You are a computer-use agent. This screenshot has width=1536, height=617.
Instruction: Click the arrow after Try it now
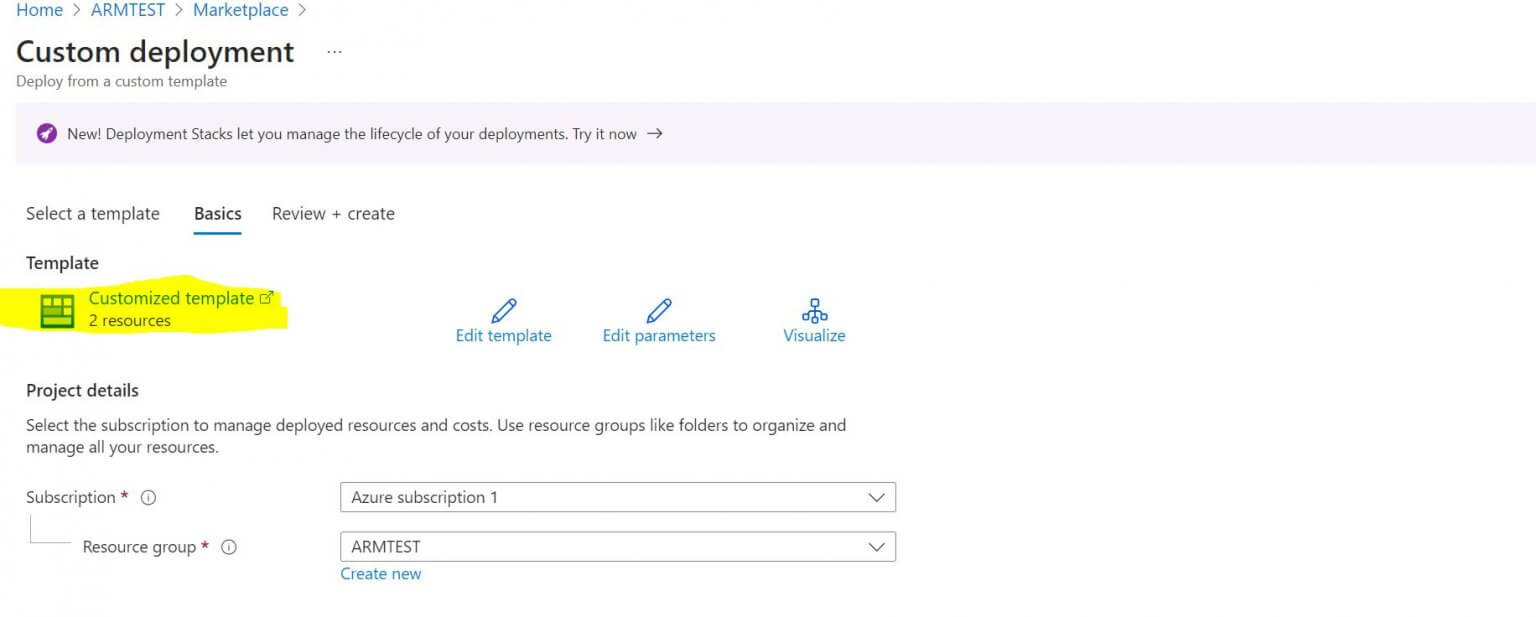point(655,134)
